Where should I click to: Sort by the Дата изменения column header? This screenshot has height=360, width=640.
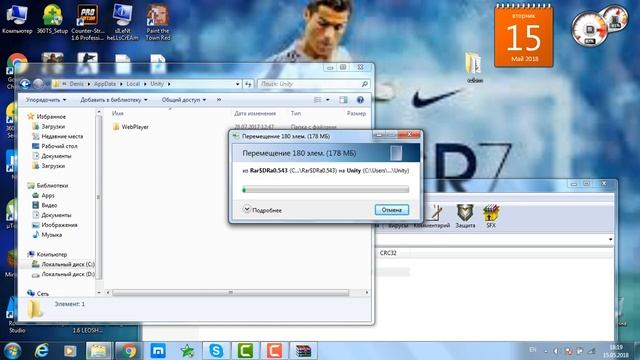point(255,113)
